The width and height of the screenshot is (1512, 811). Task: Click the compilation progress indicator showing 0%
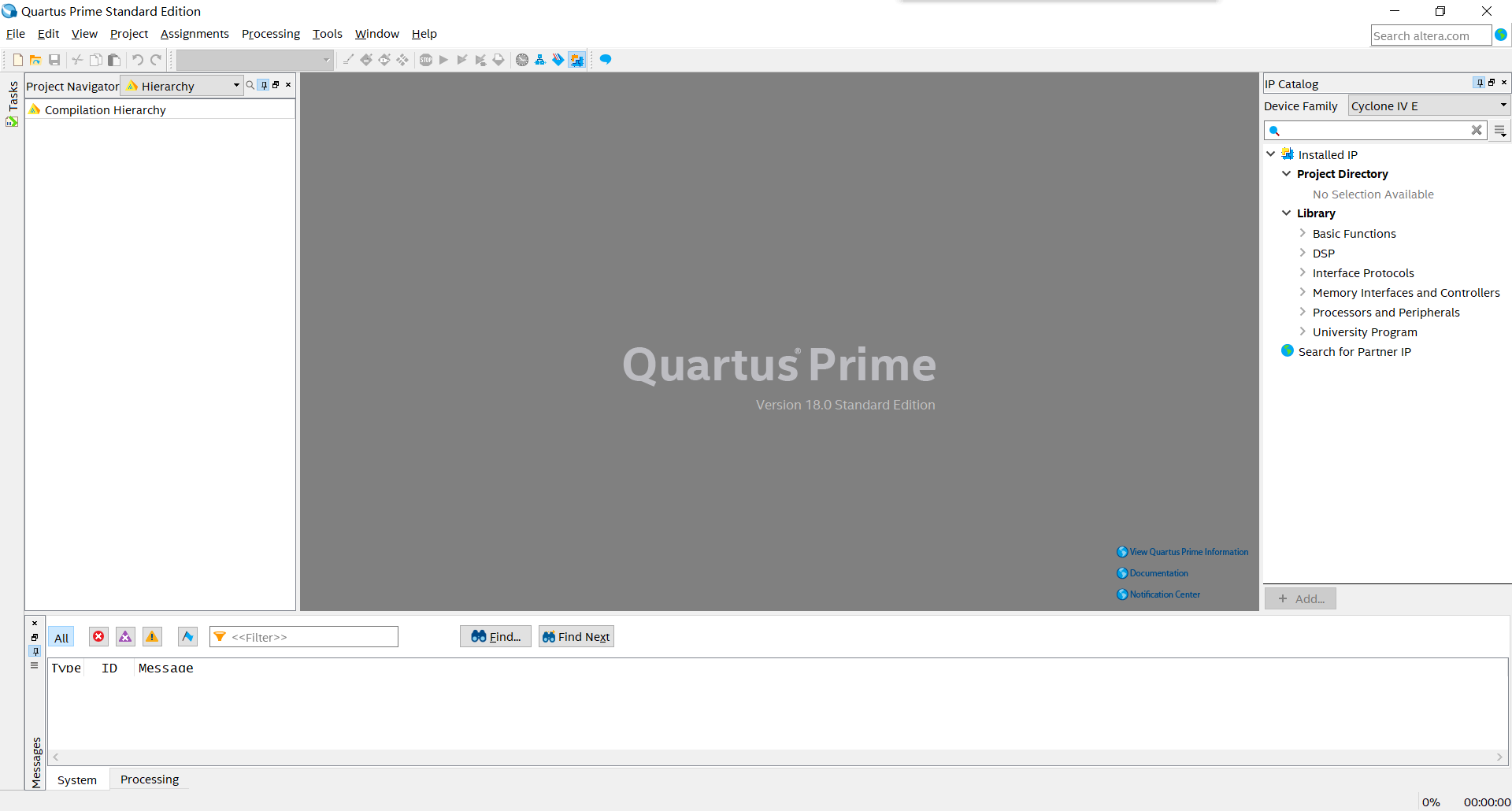[x=1430, y=802]
